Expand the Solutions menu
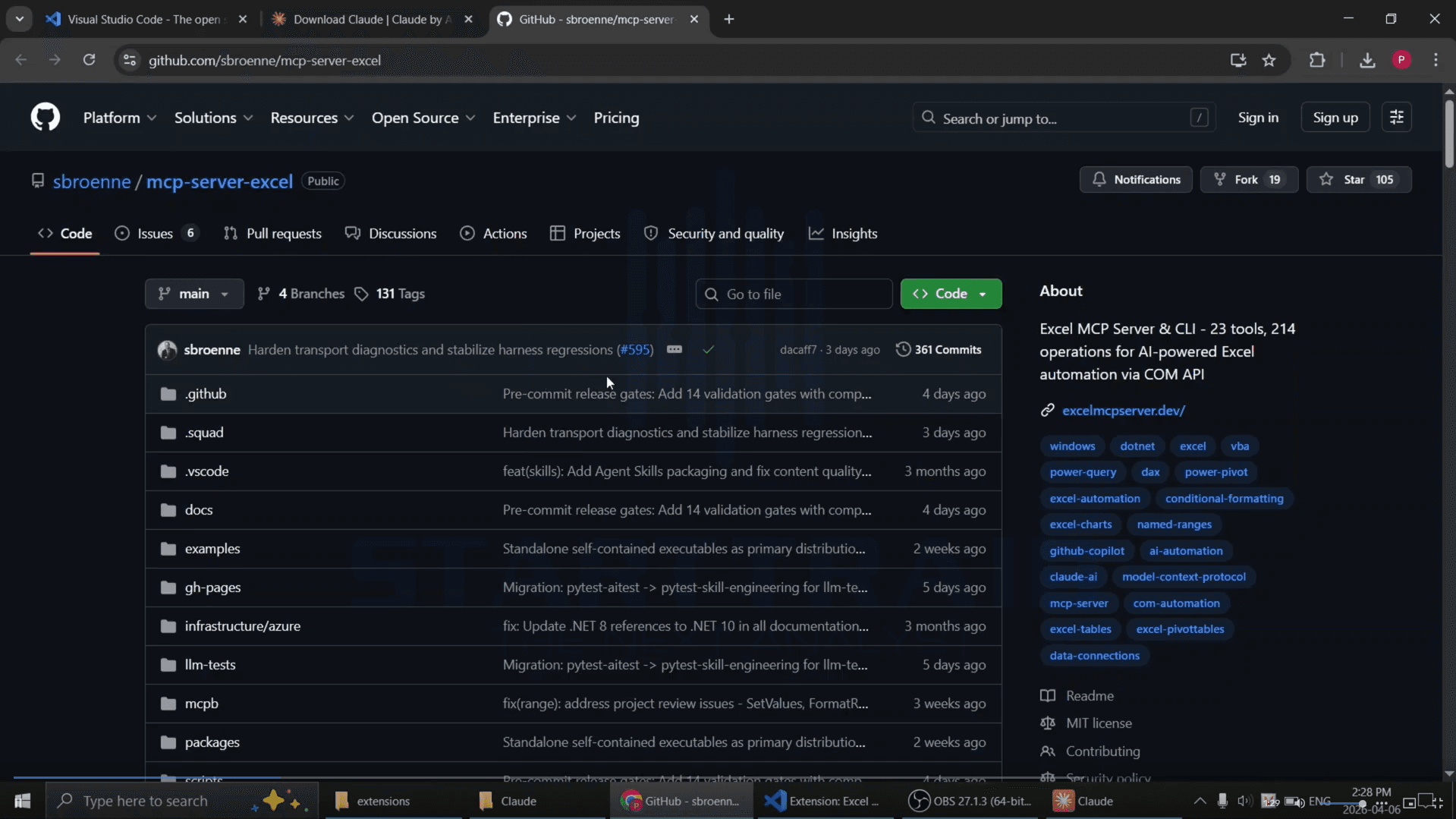 pyautogui.click(x=213, y=118)
